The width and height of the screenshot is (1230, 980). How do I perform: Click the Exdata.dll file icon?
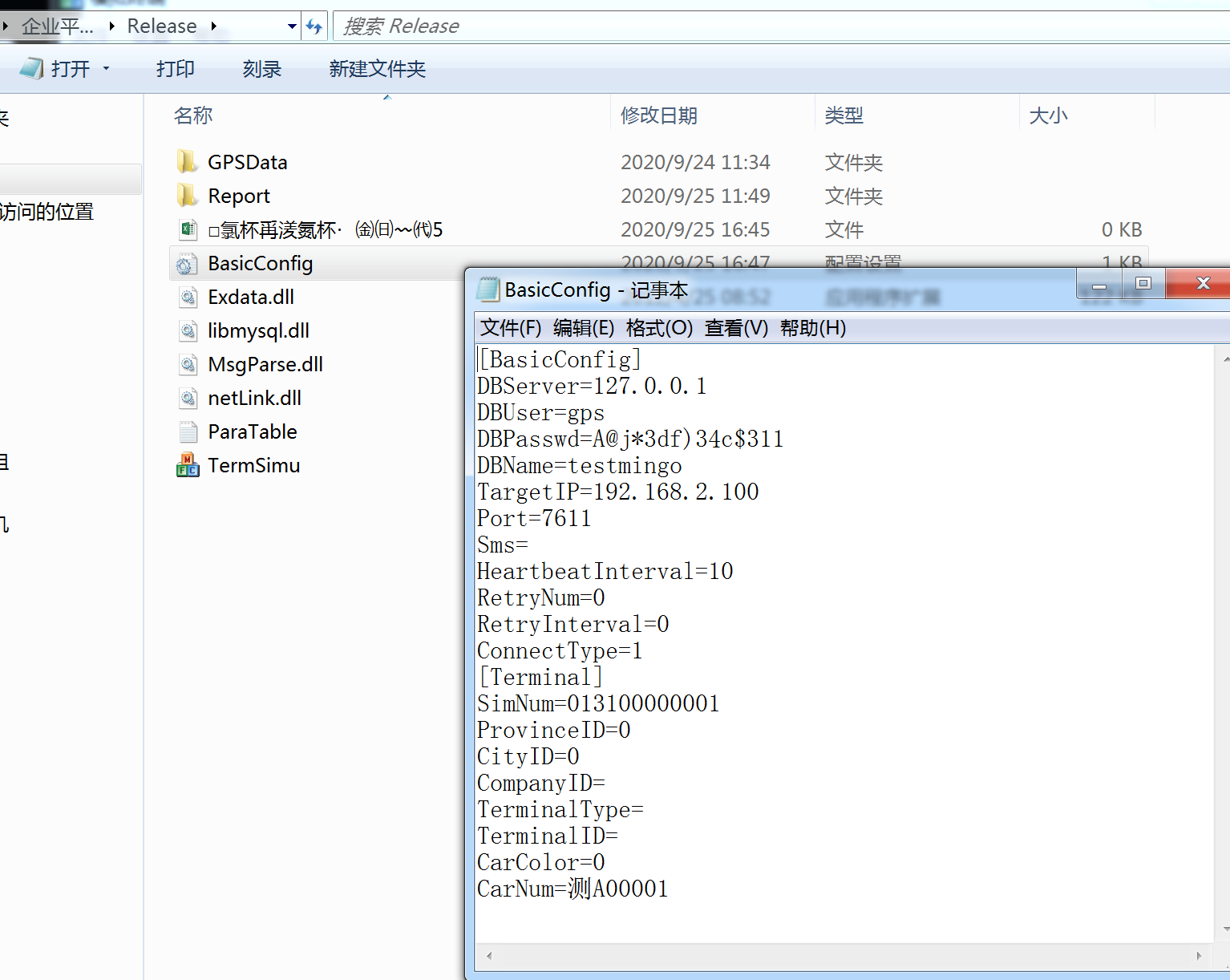pyautogui.click(x=188, y=298)
